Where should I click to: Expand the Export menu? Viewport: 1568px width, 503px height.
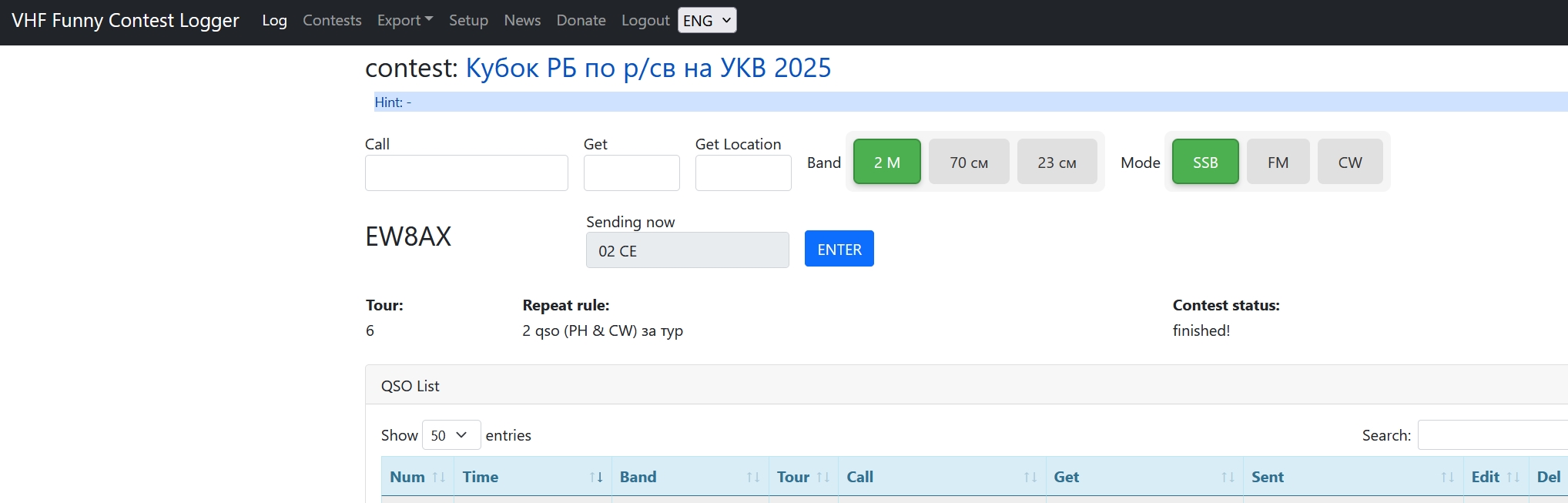click(x=404, y=21)
